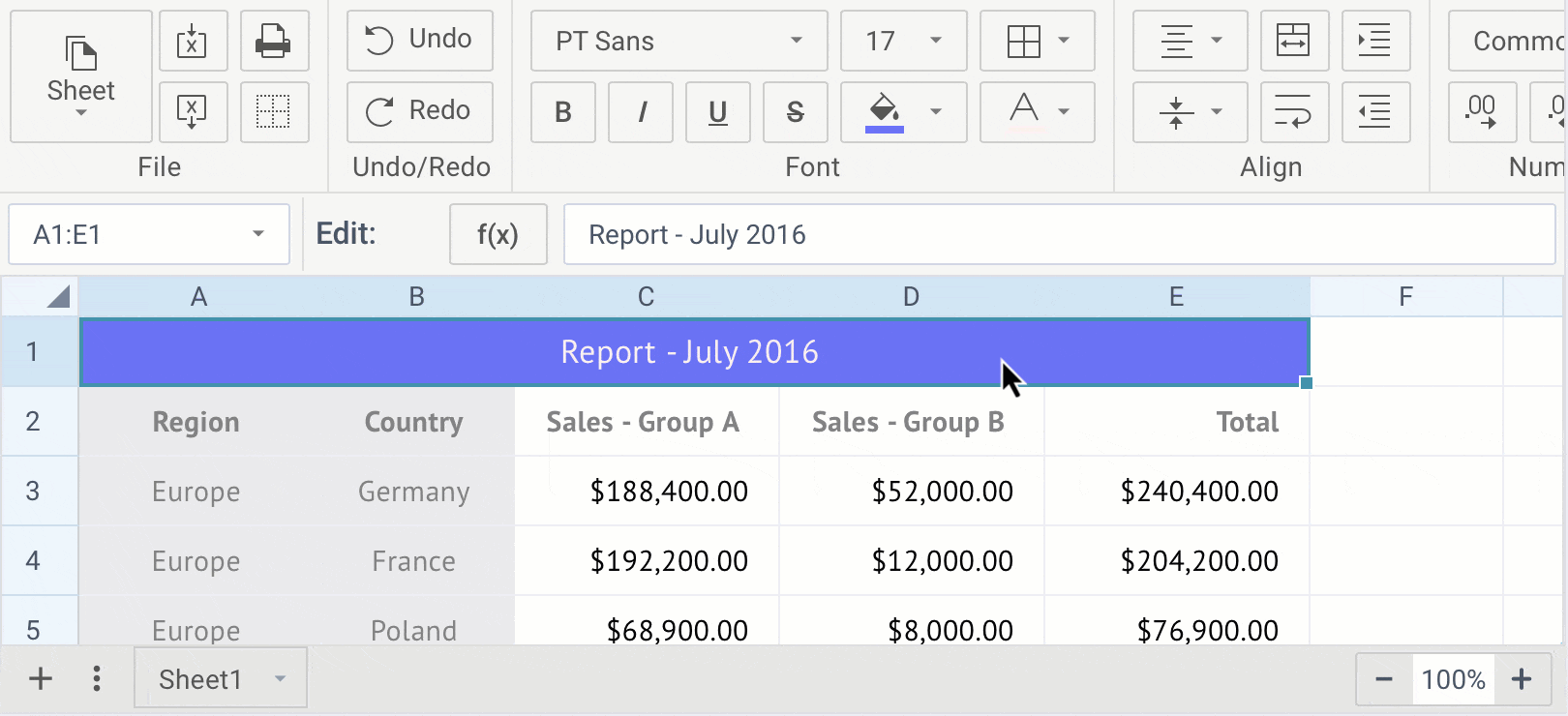
Task: Click the merge cells icon
Action: point(1294,41)
